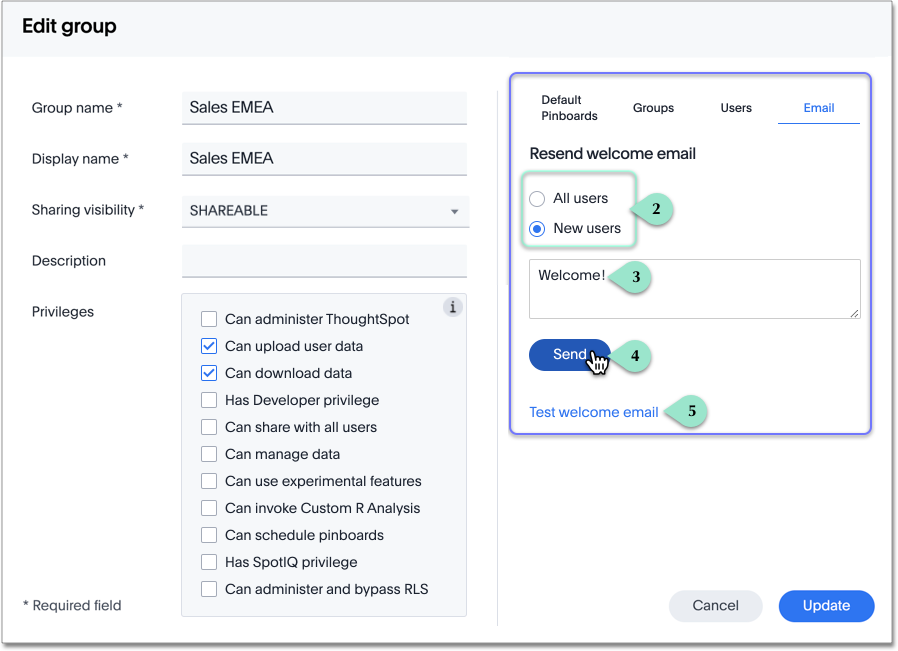Select the New users radio option
The height and width of the screenshot is (651, 898).
pos(537,229)
